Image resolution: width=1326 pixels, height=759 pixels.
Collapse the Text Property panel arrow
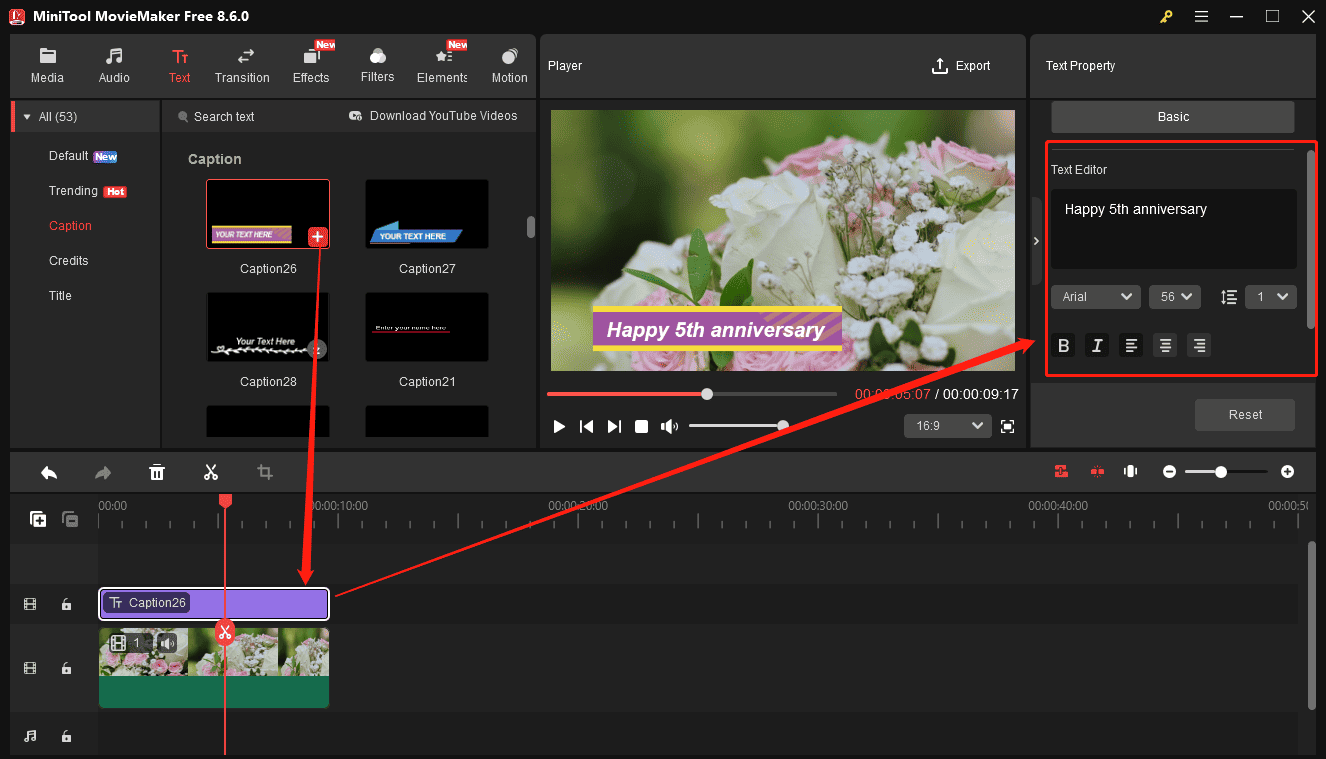pos(1035,241)
